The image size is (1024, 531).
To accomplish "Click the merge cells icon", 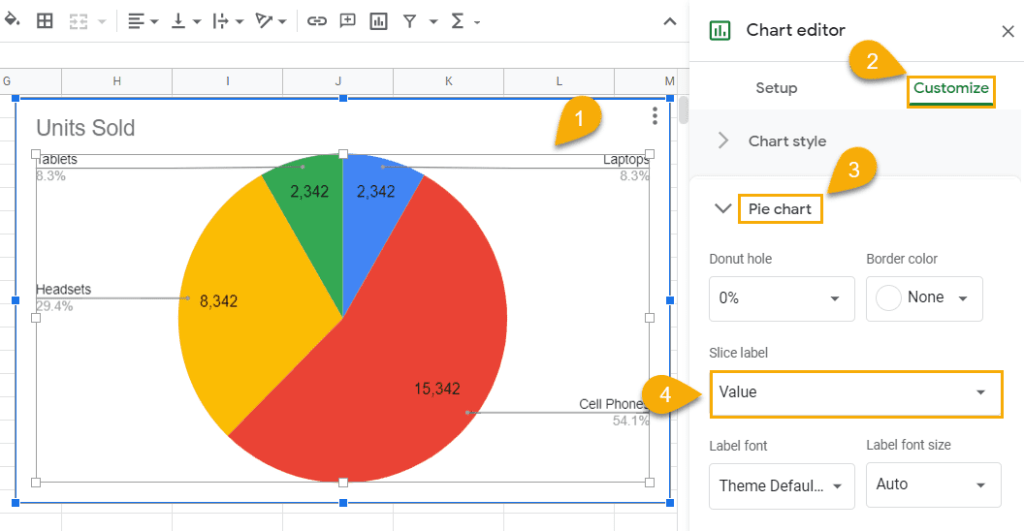I will 78,22.
